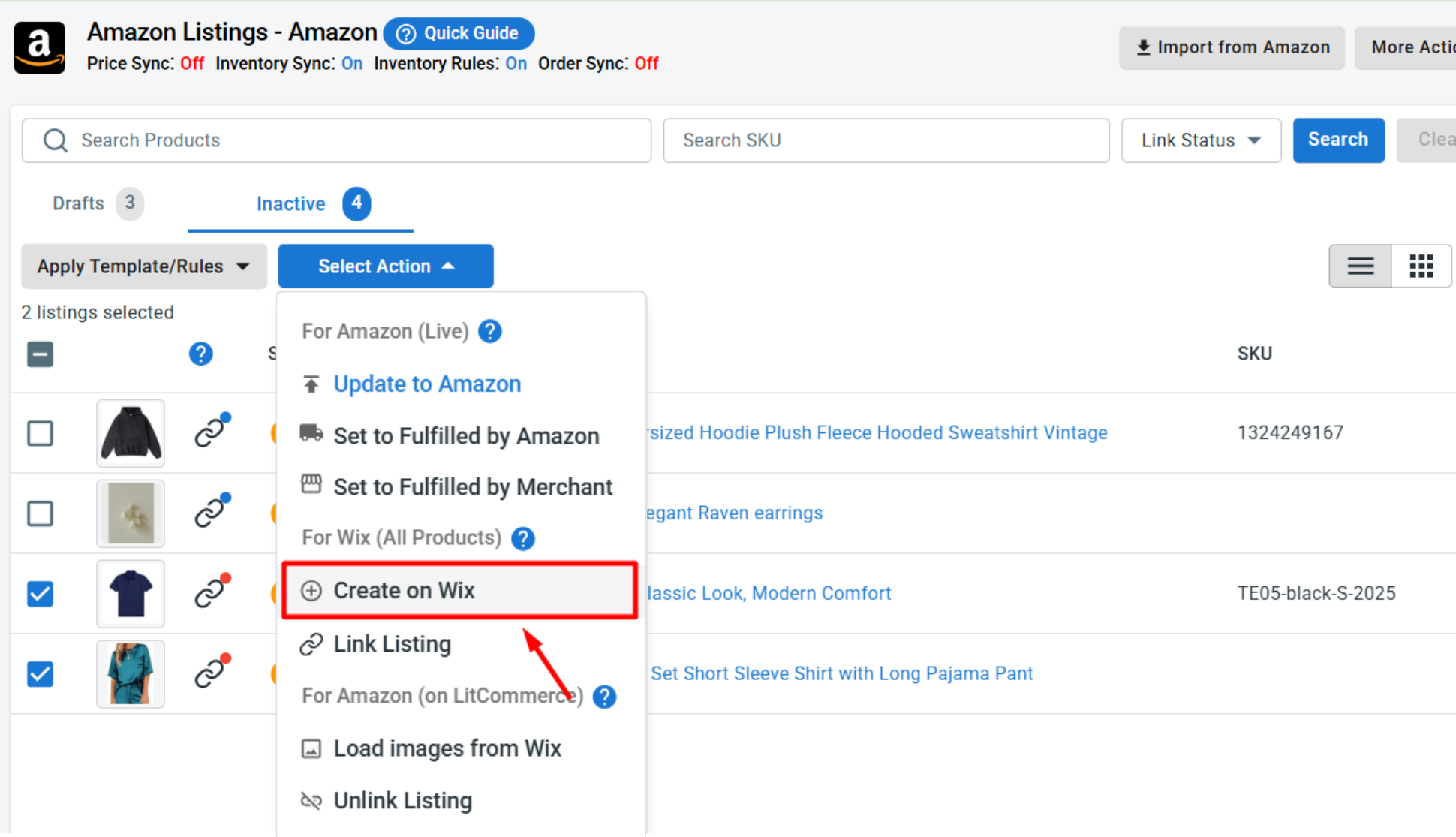Click the blue Search button

[1338, 140]
